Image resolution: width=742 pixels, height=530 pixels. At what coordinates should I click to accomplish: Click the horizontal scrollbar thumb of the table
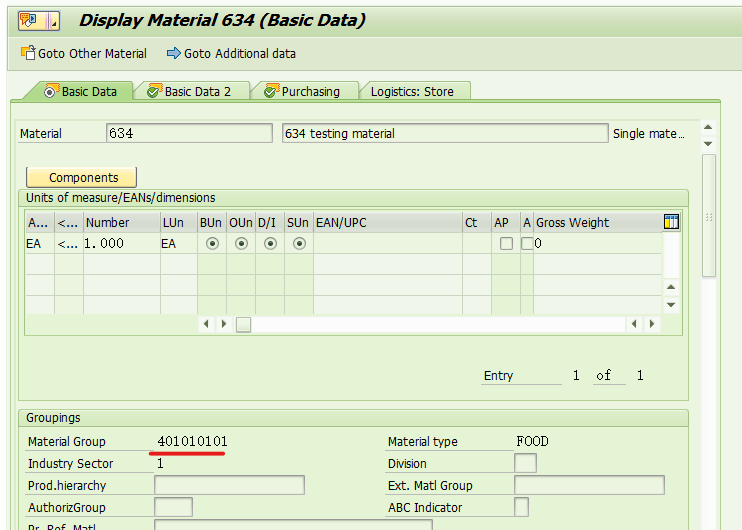tap(243, 325)
